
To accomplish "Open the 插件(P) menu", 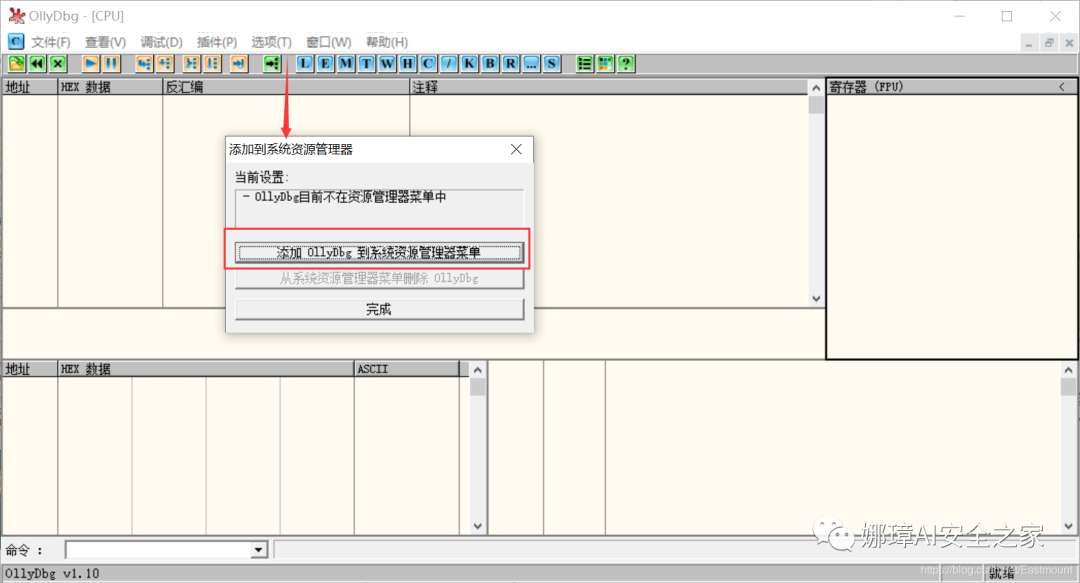I will [217, 42].
